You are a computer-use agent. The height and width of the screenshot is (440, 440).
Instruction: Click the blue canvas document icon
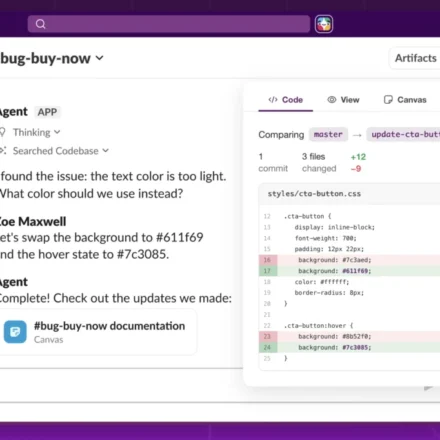pos(15,332)
